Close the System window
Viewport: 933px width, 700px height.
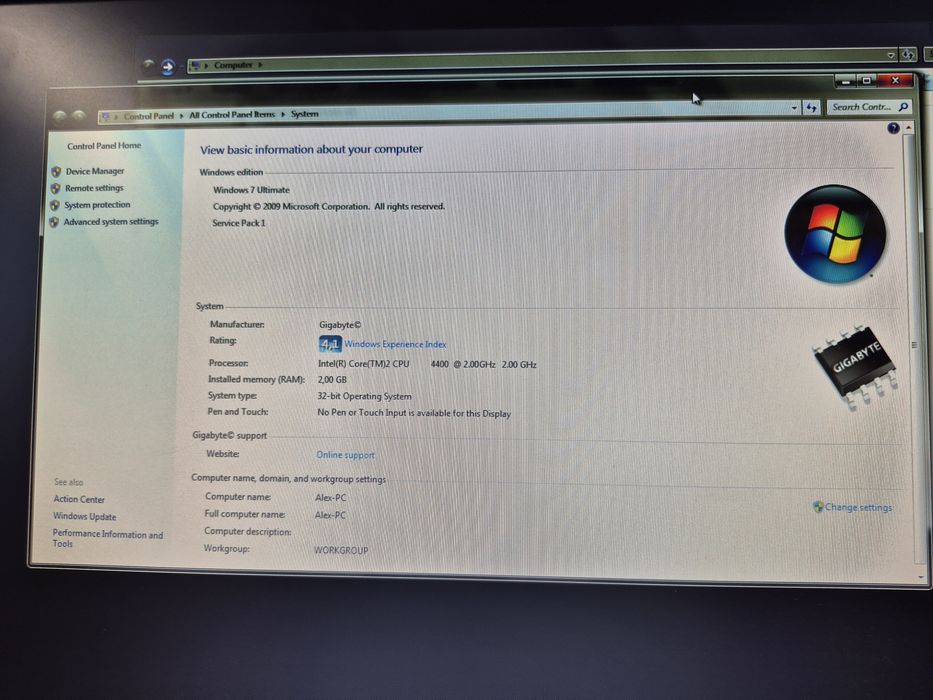(x=896, y=80)
